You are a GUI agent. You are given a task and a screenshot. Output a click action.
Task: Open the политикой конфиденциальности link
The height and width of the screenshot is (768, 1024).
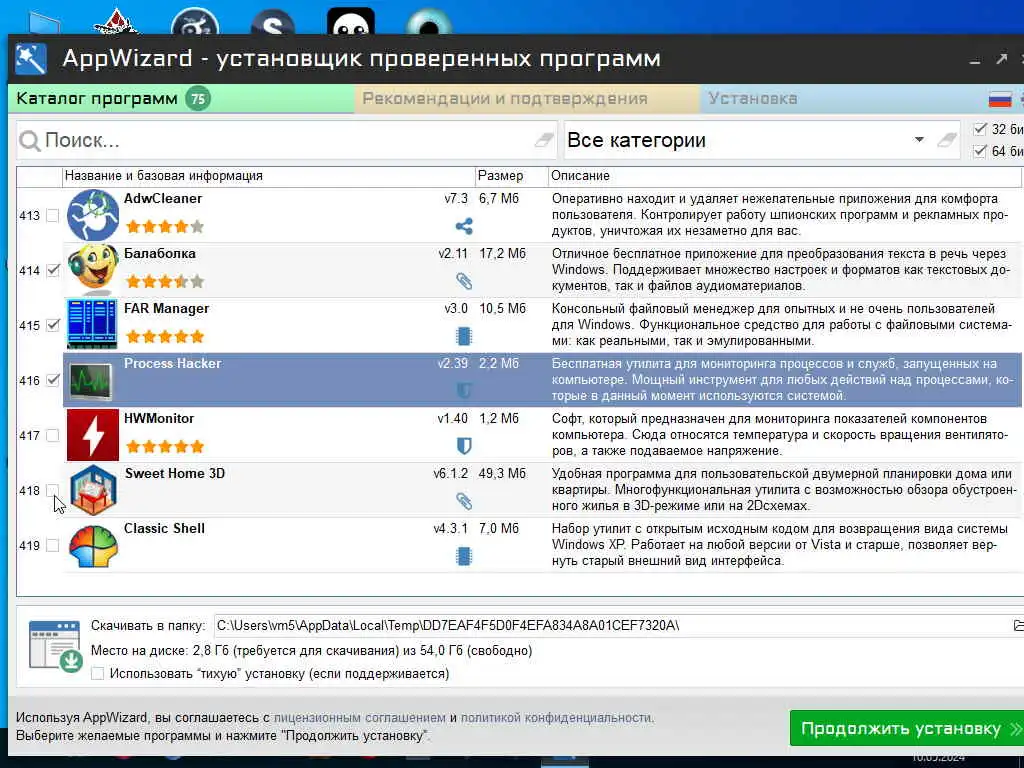pos(556,718)
